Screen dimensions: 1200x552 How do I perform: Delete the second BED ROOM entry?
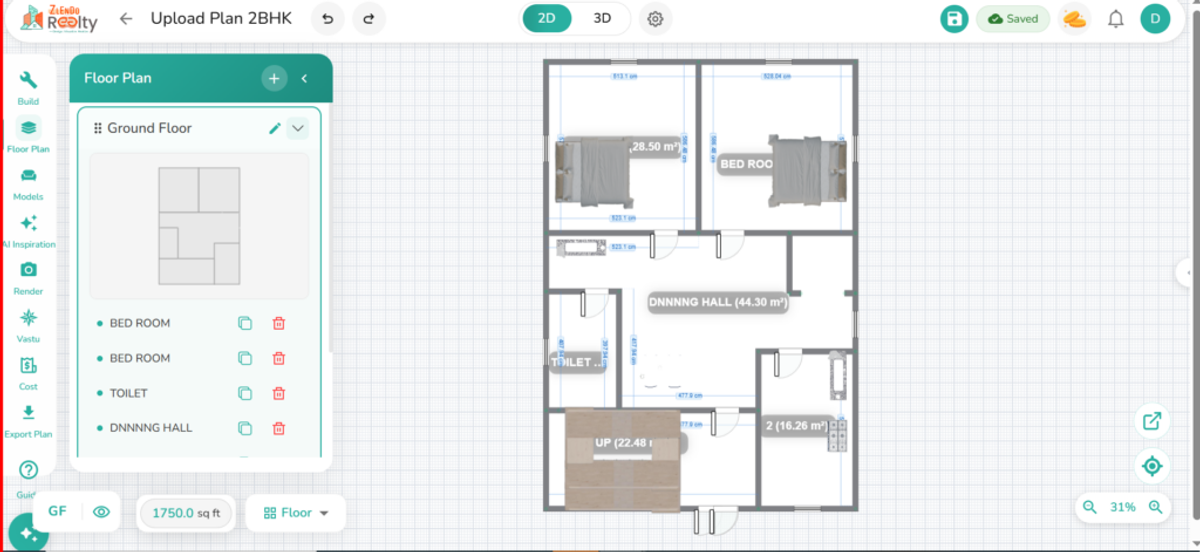279,358
